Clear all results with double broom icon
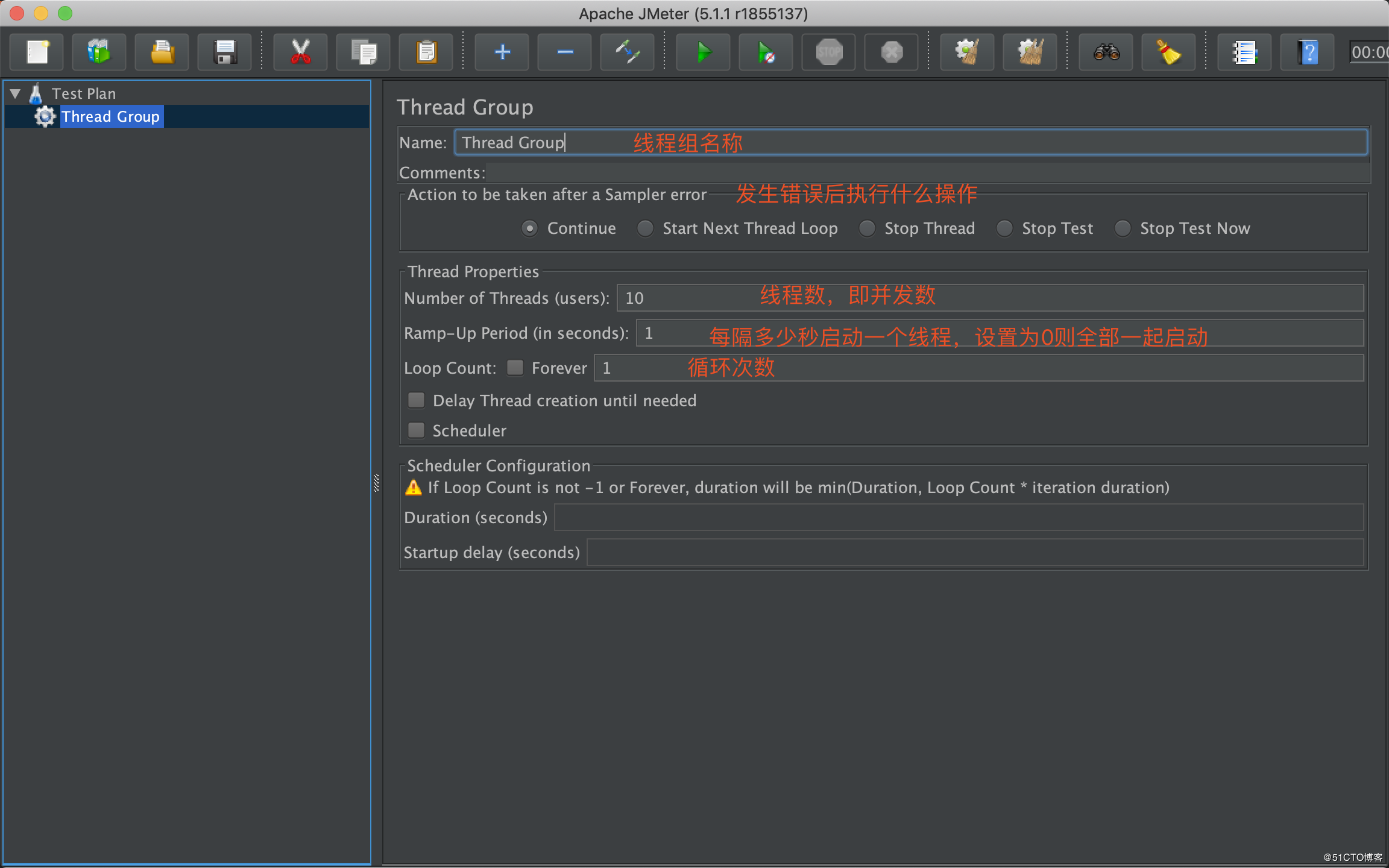Image resolution: width=1389 pixels, height=868 pixels. coord(1030,52)
